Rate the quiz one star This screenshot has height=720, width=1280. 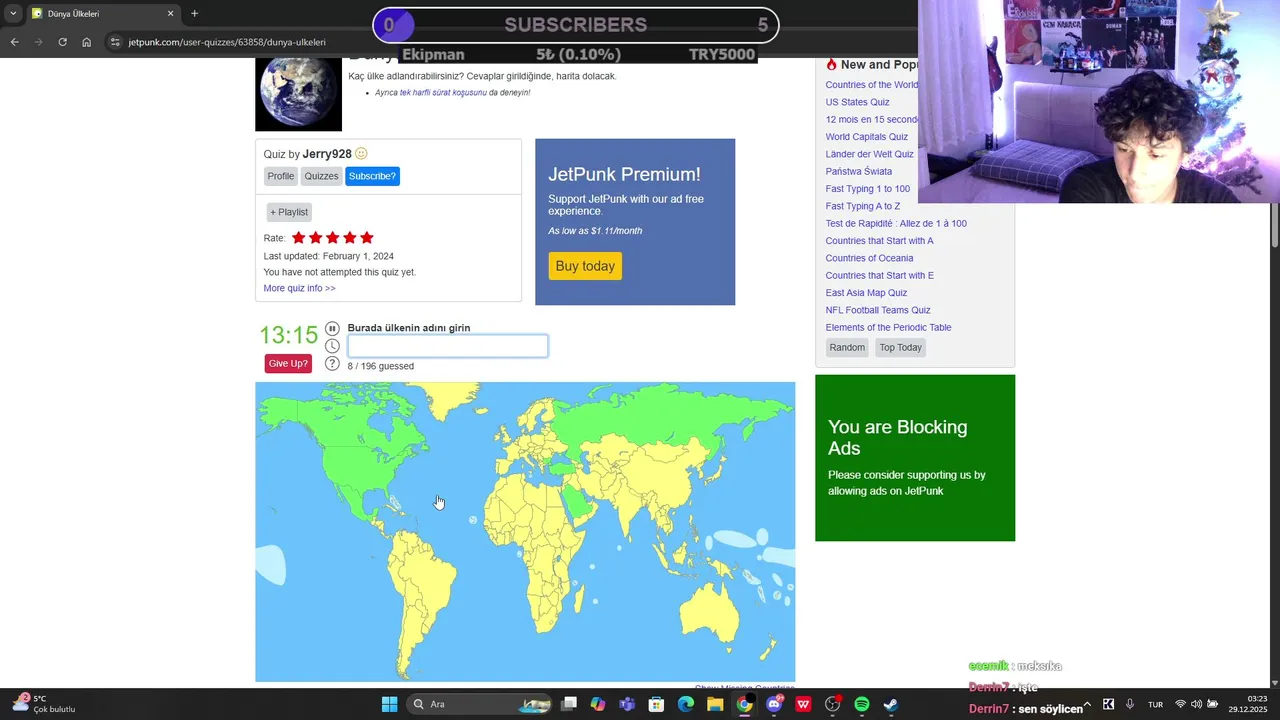click(298, 238)
